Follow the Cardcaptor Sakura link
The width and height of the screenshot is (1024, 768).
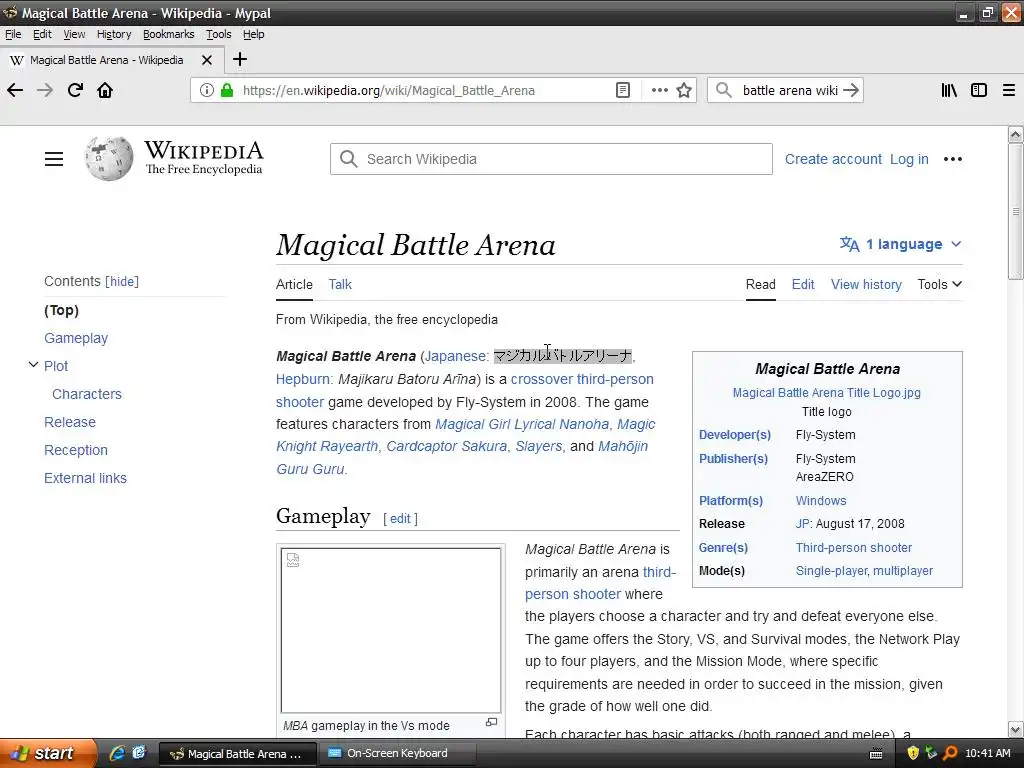pos(446,446)
